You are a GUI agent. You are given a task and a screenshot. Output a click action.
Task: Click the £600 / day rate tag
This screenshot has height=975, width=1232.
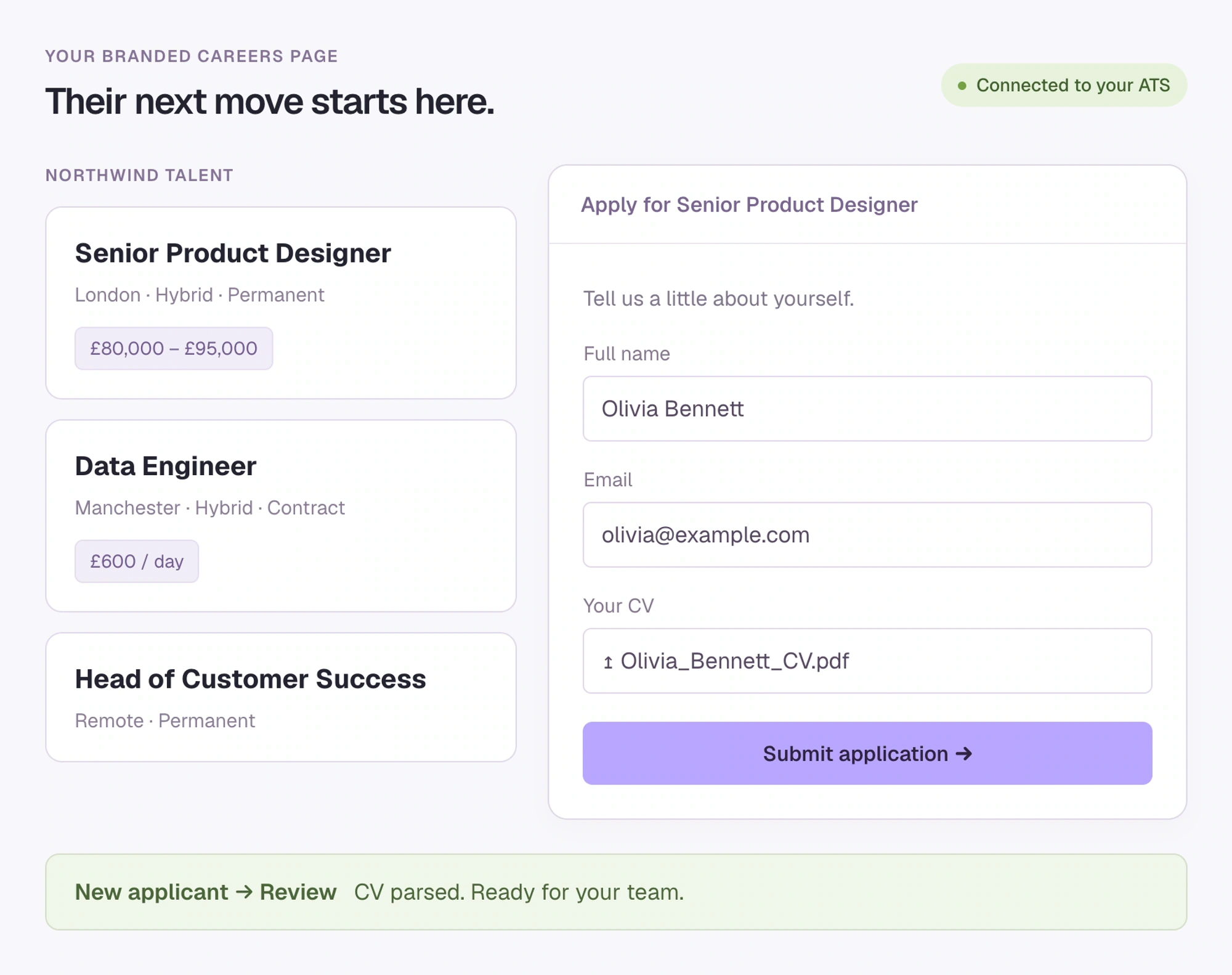(x=137, y=561)
